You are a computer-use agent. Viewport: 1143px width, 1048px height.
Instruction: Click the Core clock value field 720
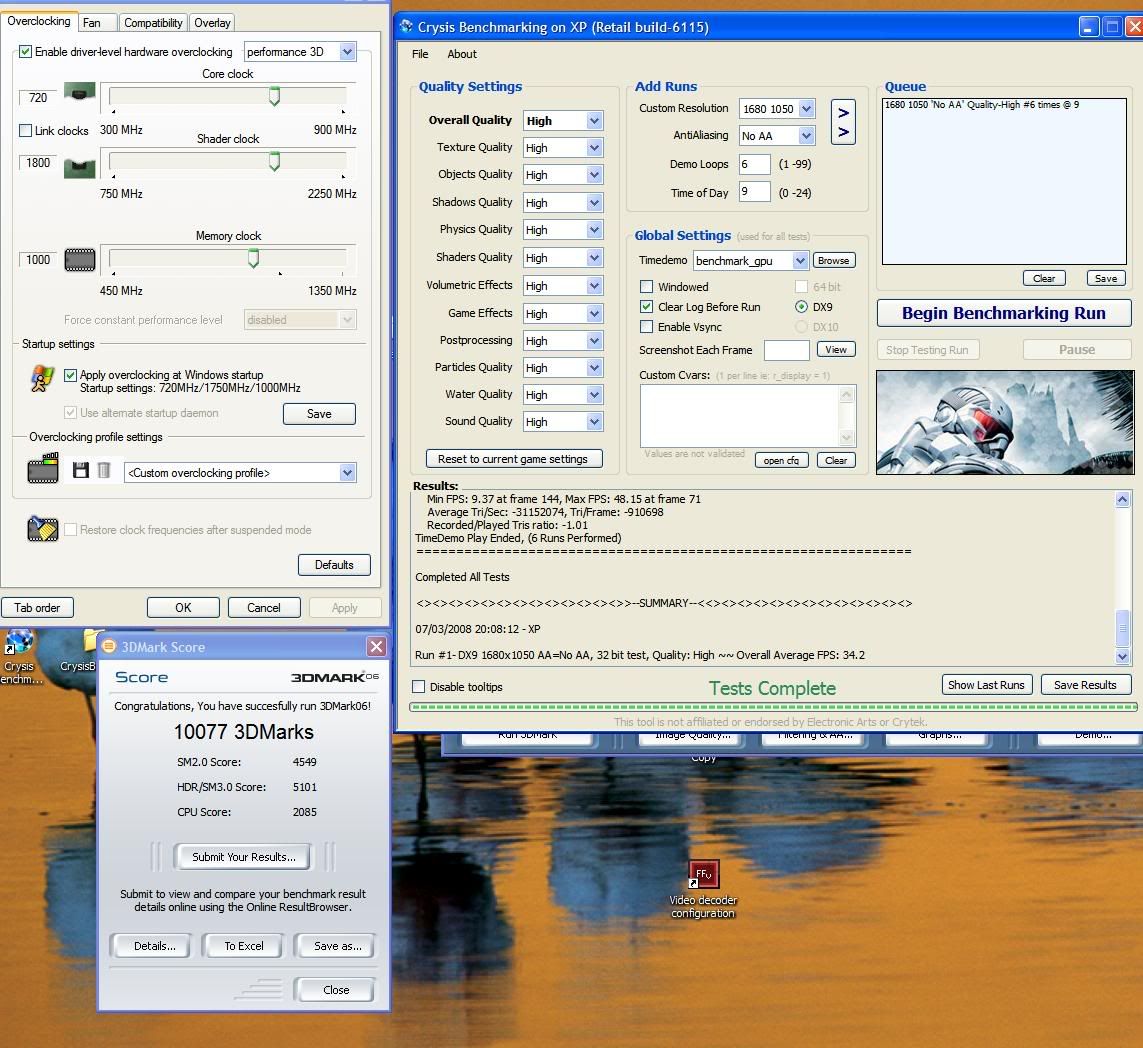(38, 98)
